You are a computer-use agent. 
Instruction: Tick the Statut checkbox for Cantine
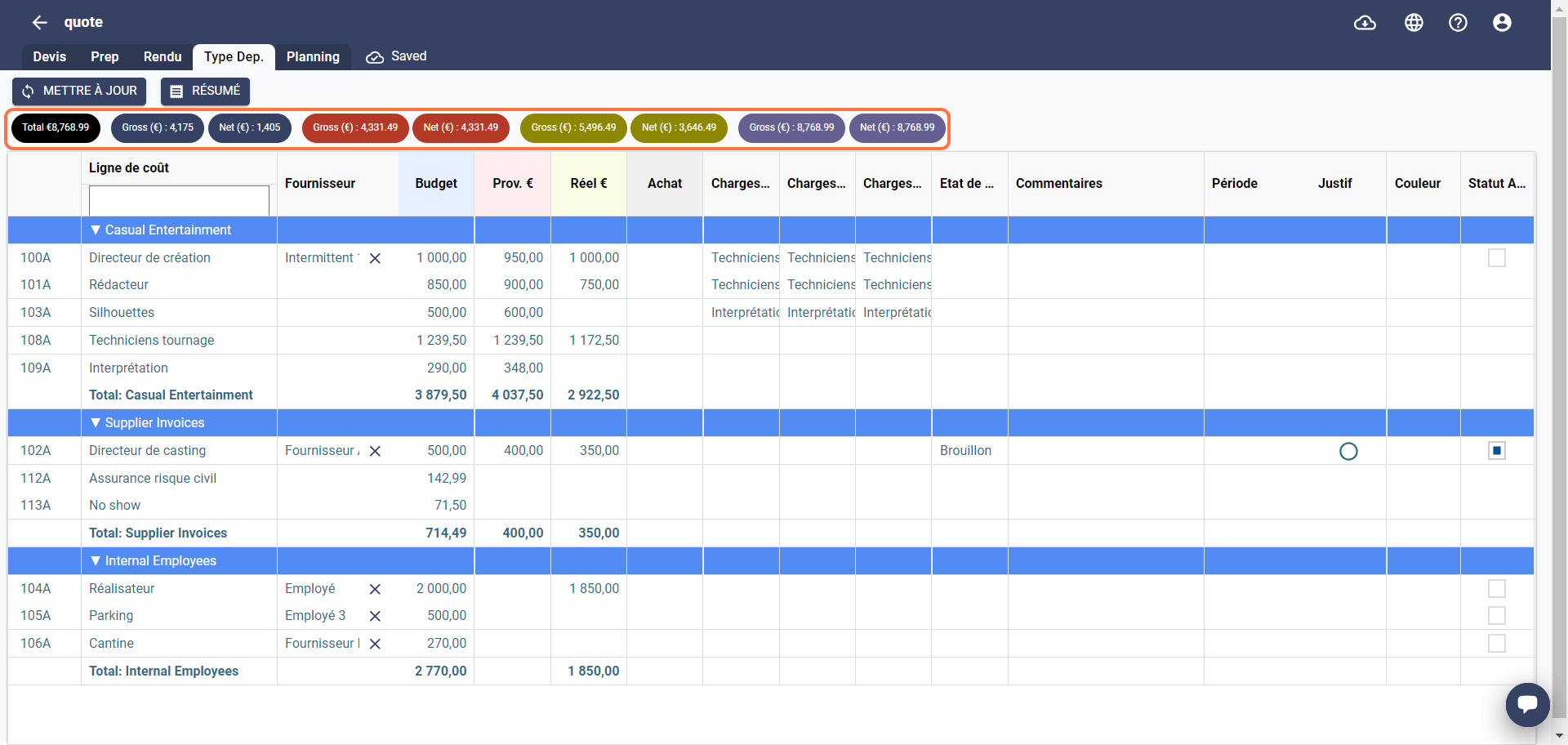coord(1496,644)
